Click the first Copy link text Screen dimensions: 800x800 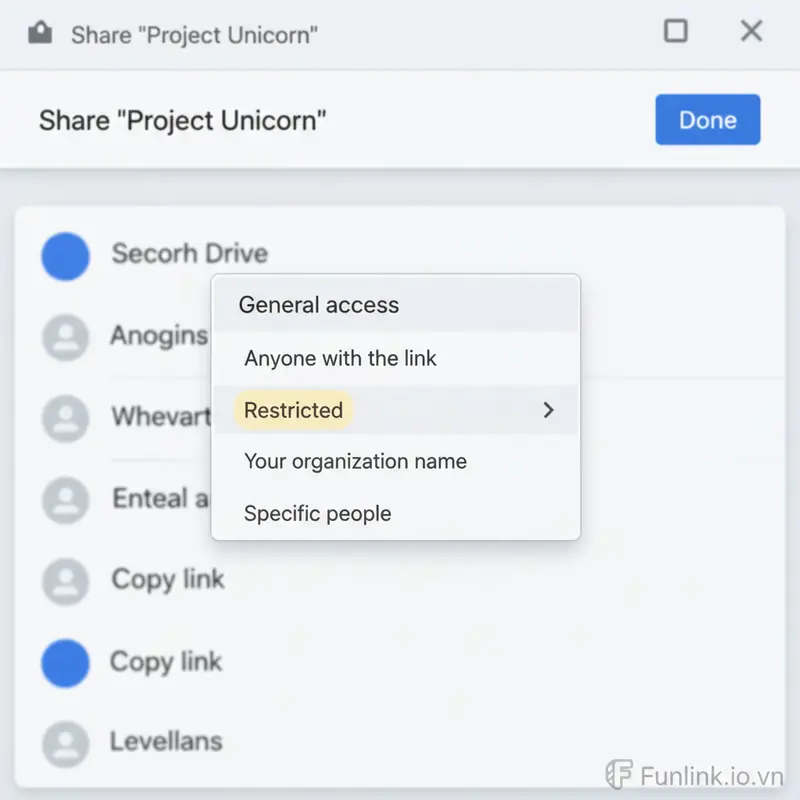pos(168,580)
